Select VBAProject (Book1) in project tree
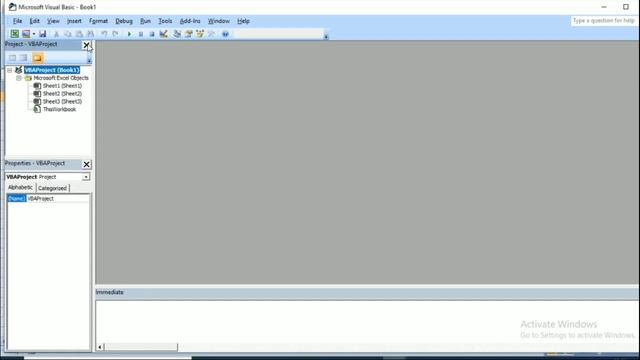Image resolution: width=640 pixels, height=360 pixels. [52, 70]
